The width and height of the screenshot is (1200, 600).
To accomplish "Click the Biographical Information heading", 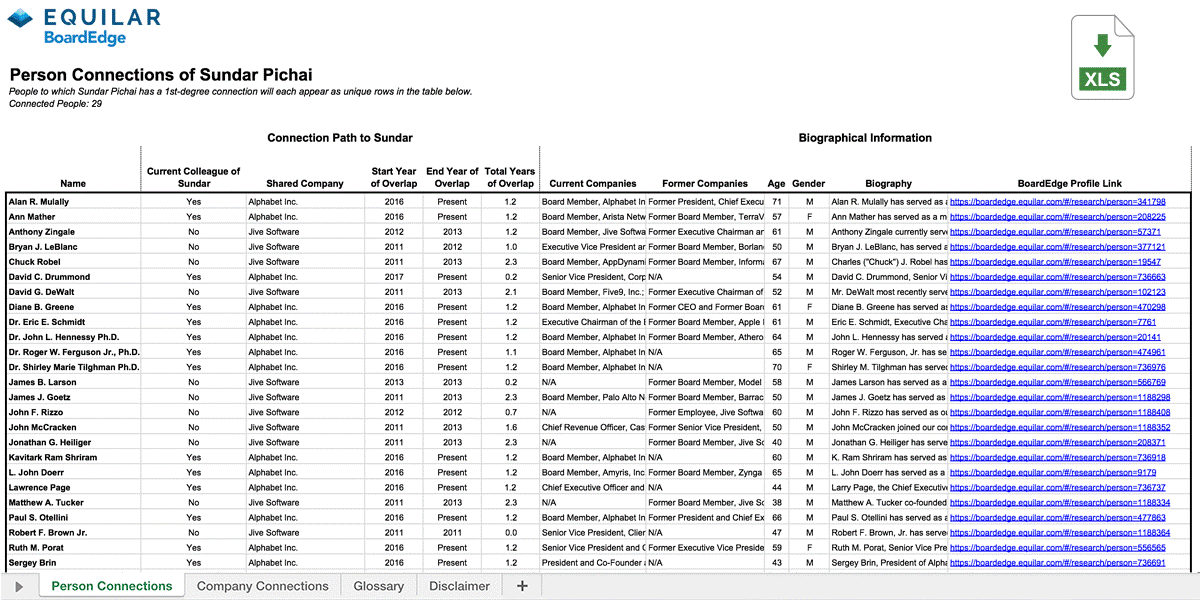I will tap(865, 138).
